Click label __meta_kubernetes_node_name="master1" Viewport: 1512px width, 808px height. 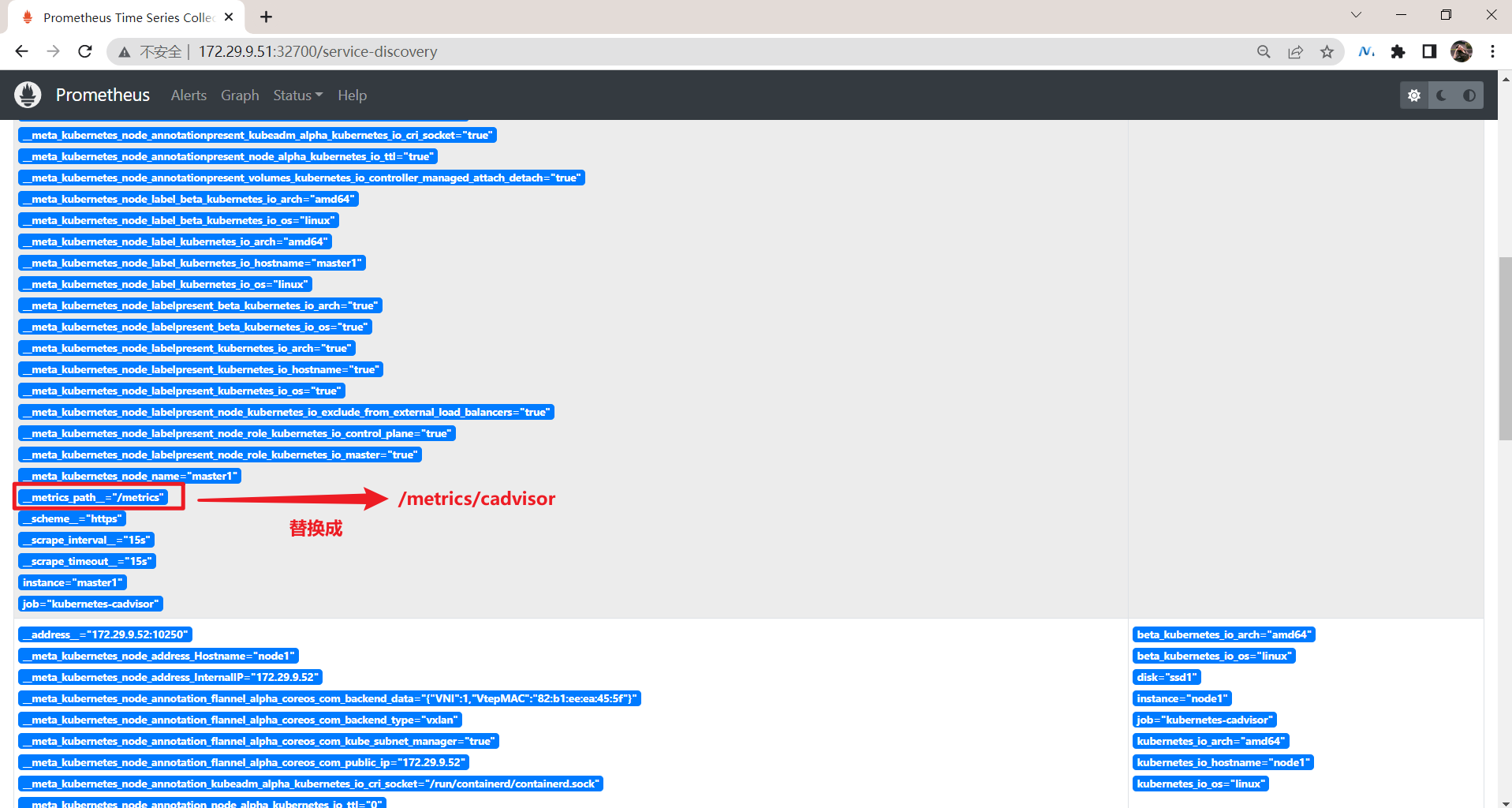point(129,476)
